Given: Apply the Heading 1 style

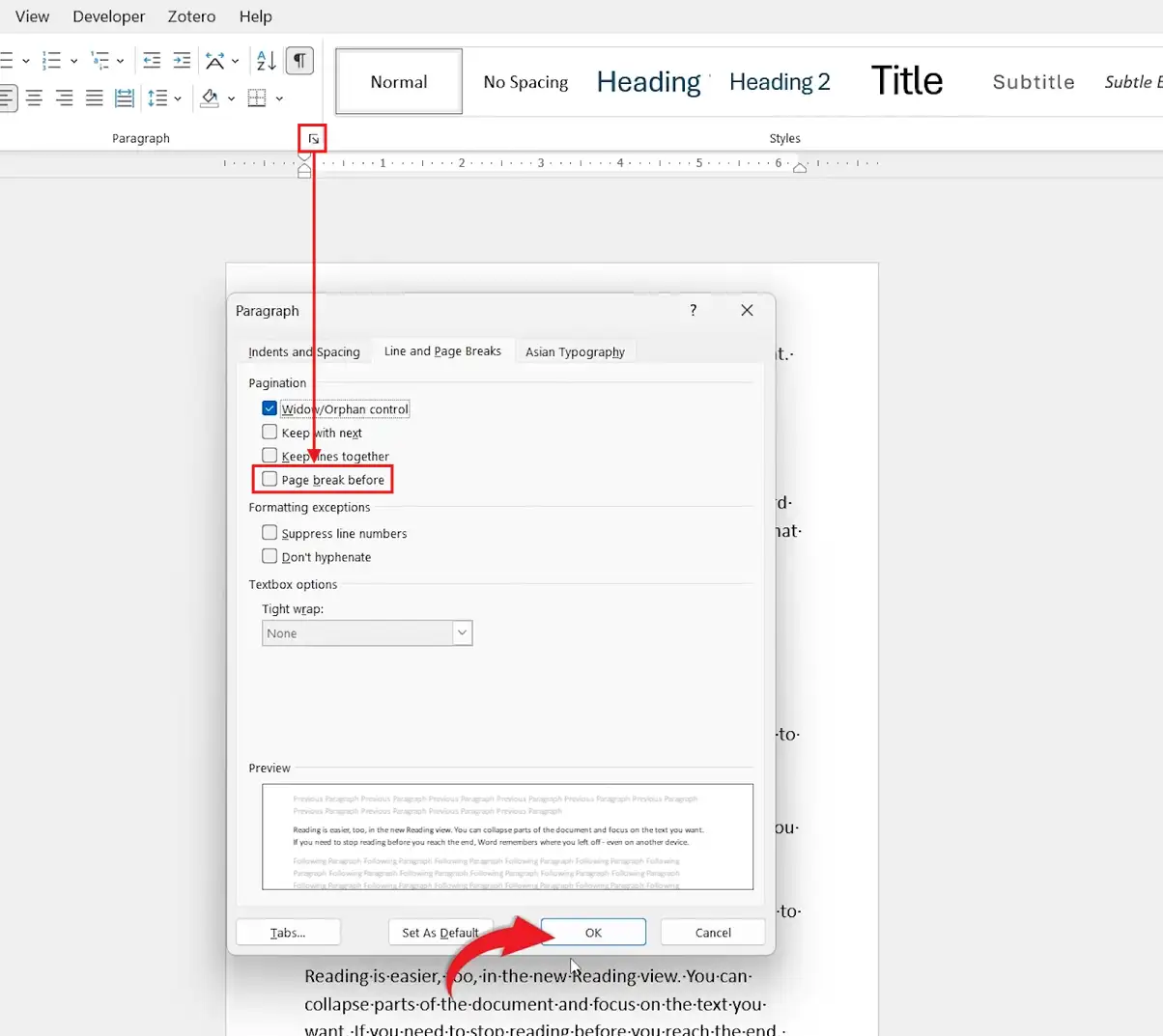Looking at the screenshot, I should pyautogui.click(x=650, y=82).
